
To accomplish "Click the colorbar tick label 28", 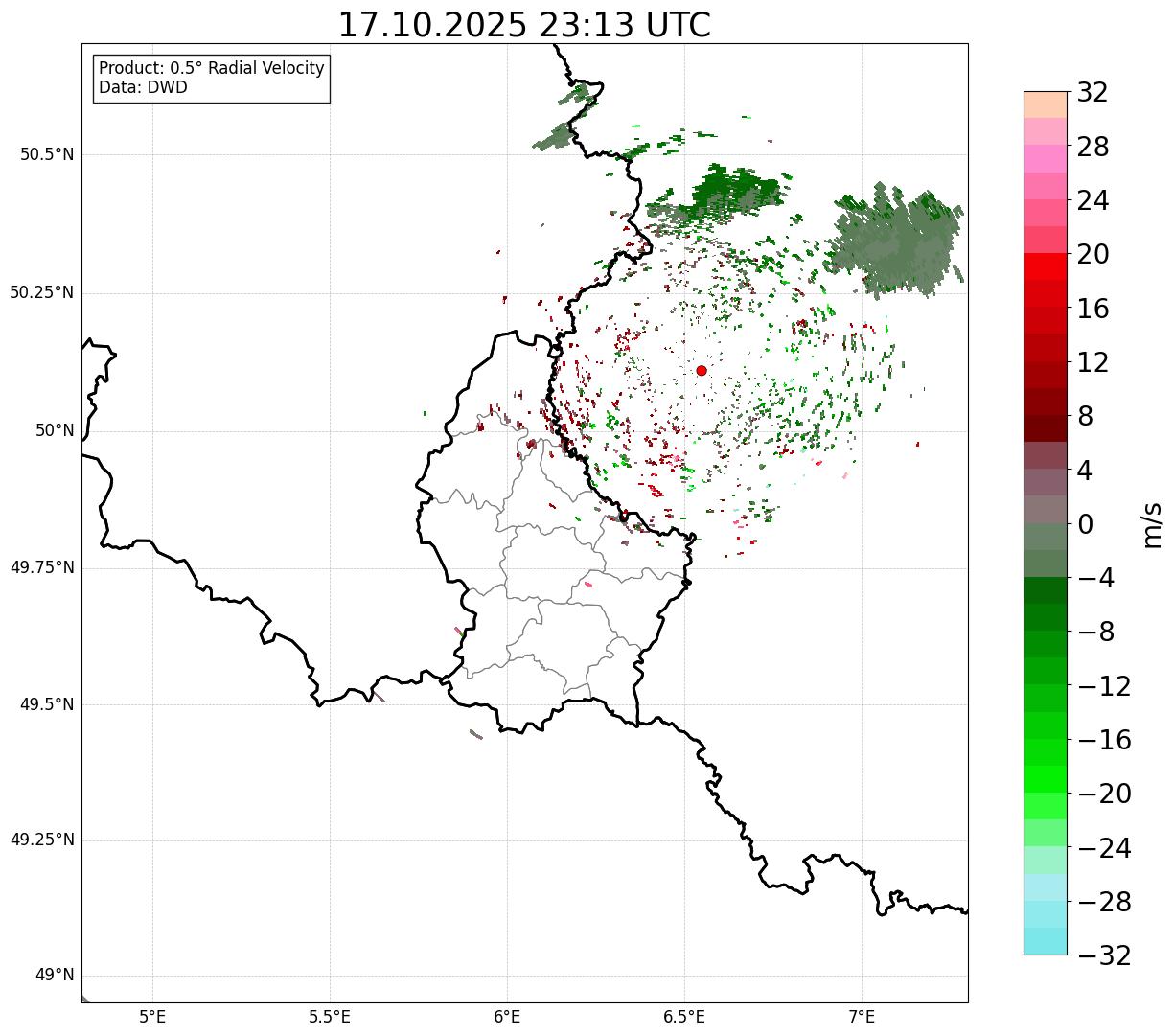I will tap(1093, 147).
